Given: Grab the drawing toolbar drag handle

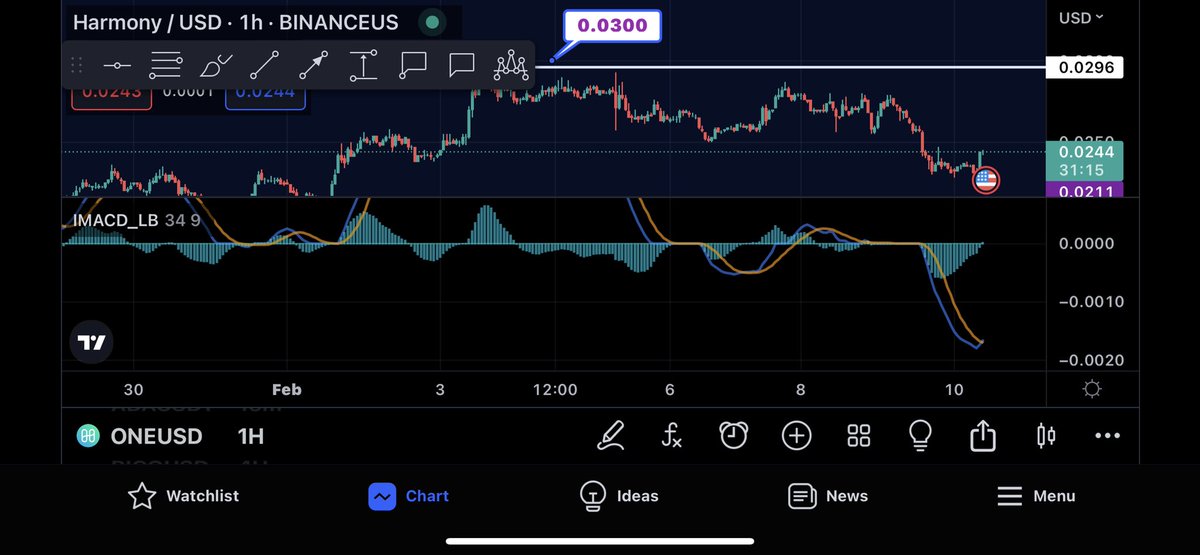Looking at the screenshot, I should tap(76, 66).
